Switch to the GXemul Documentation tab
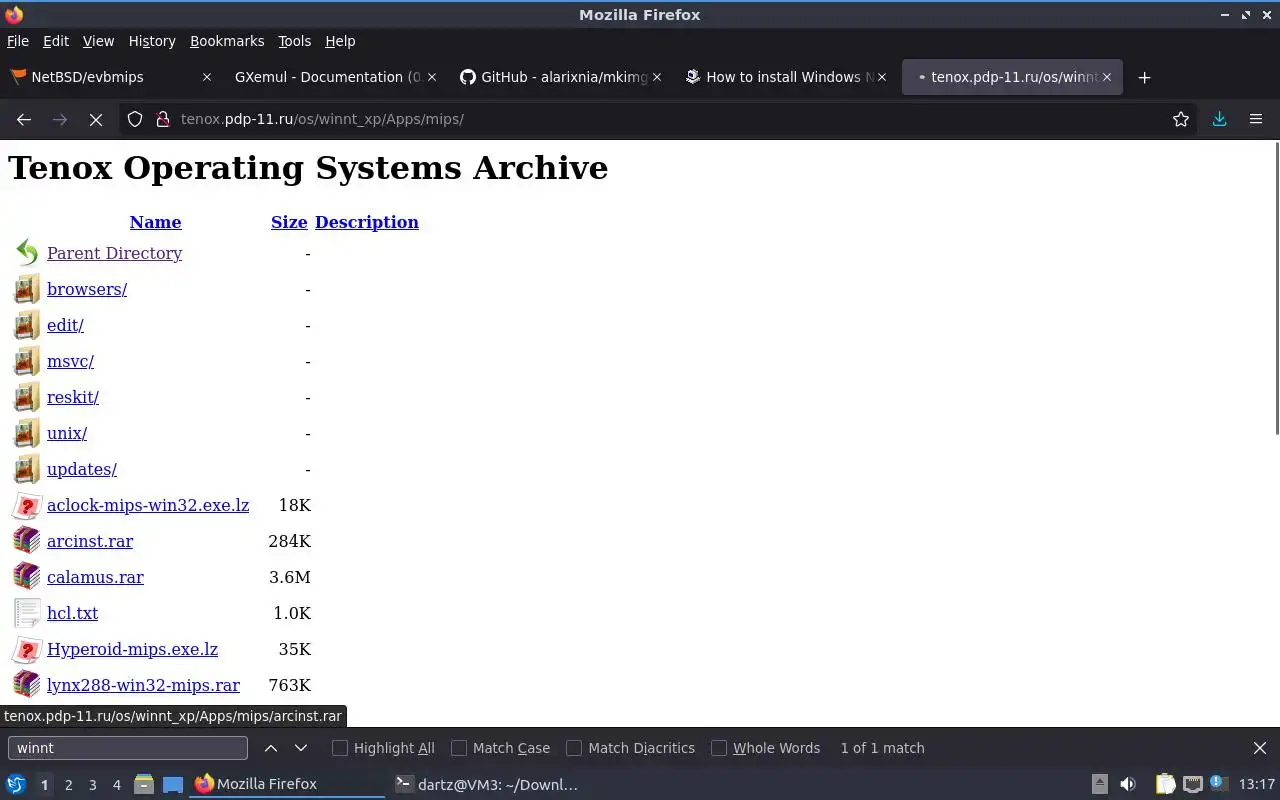1280x800 pixels. [x=335, y=77]
